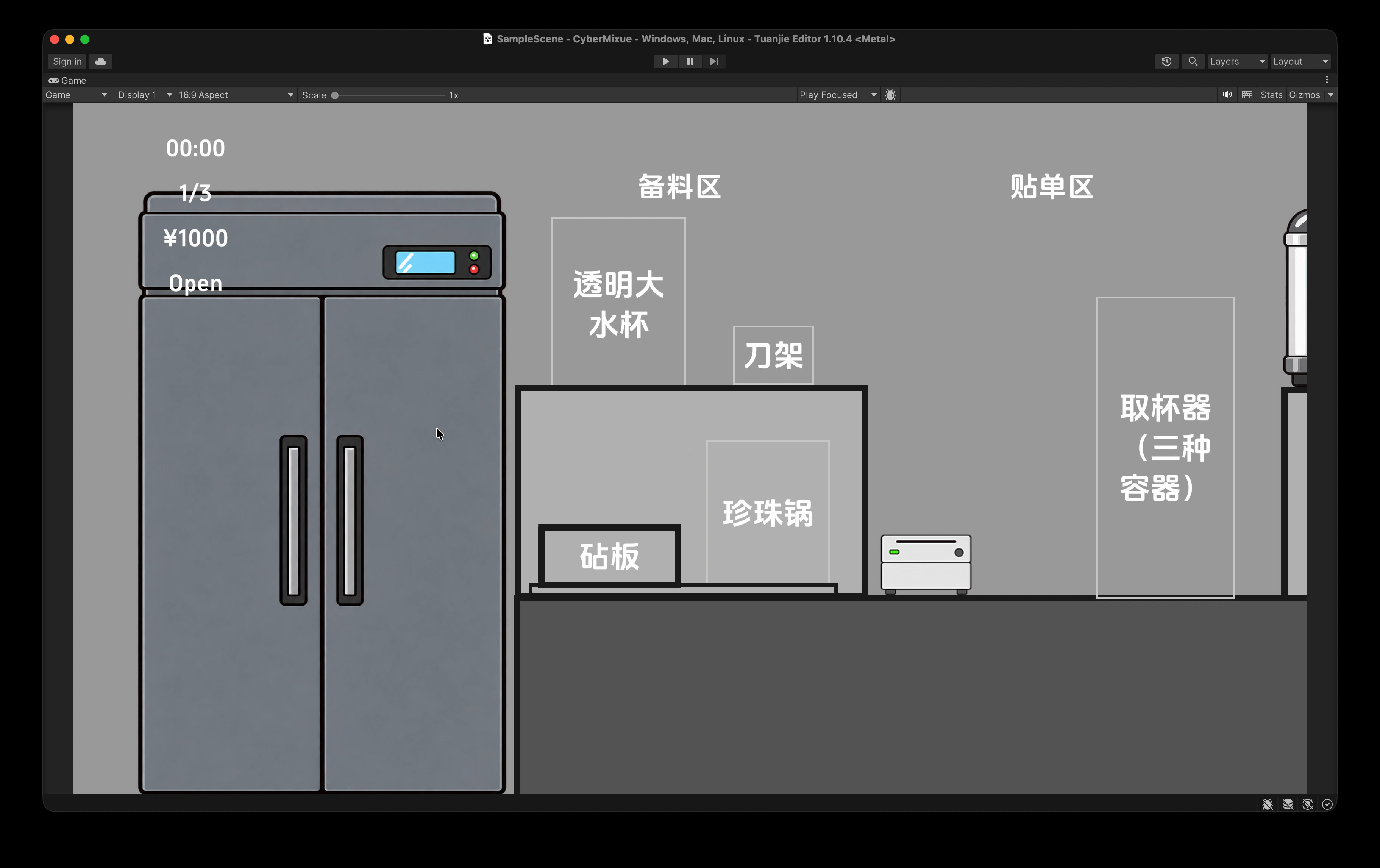
Task: Expand the Layers dropdown
Action: [1237, 61]
